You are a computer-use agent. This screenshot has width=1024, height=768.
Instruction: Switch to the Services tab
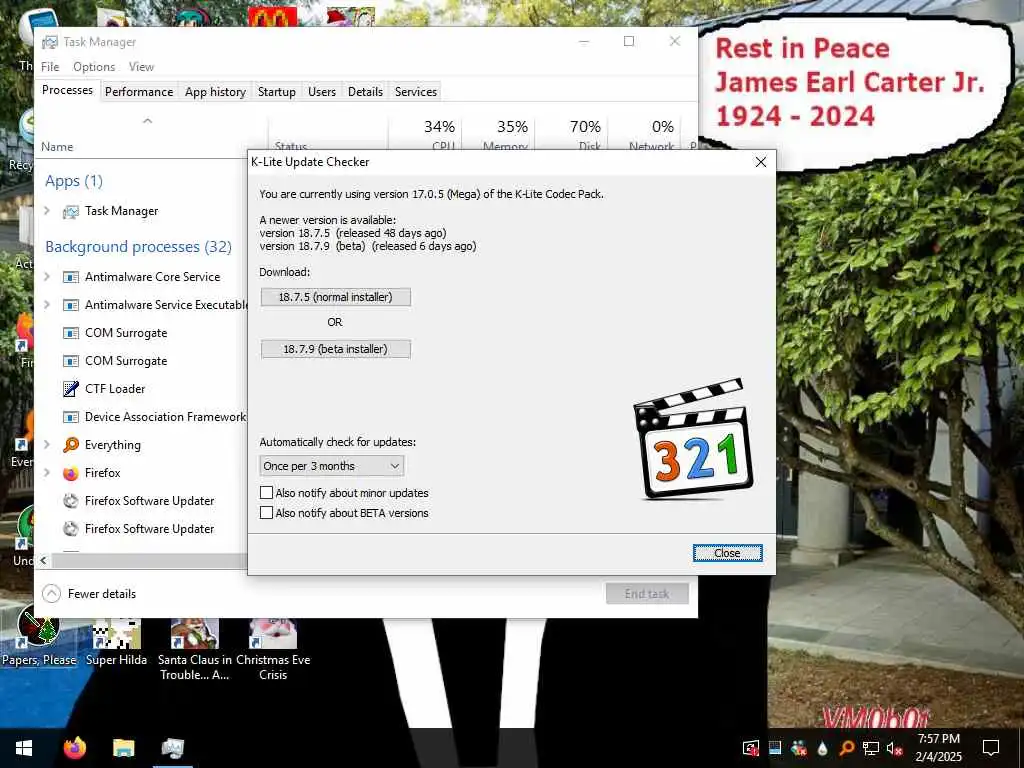click(416, 92)
